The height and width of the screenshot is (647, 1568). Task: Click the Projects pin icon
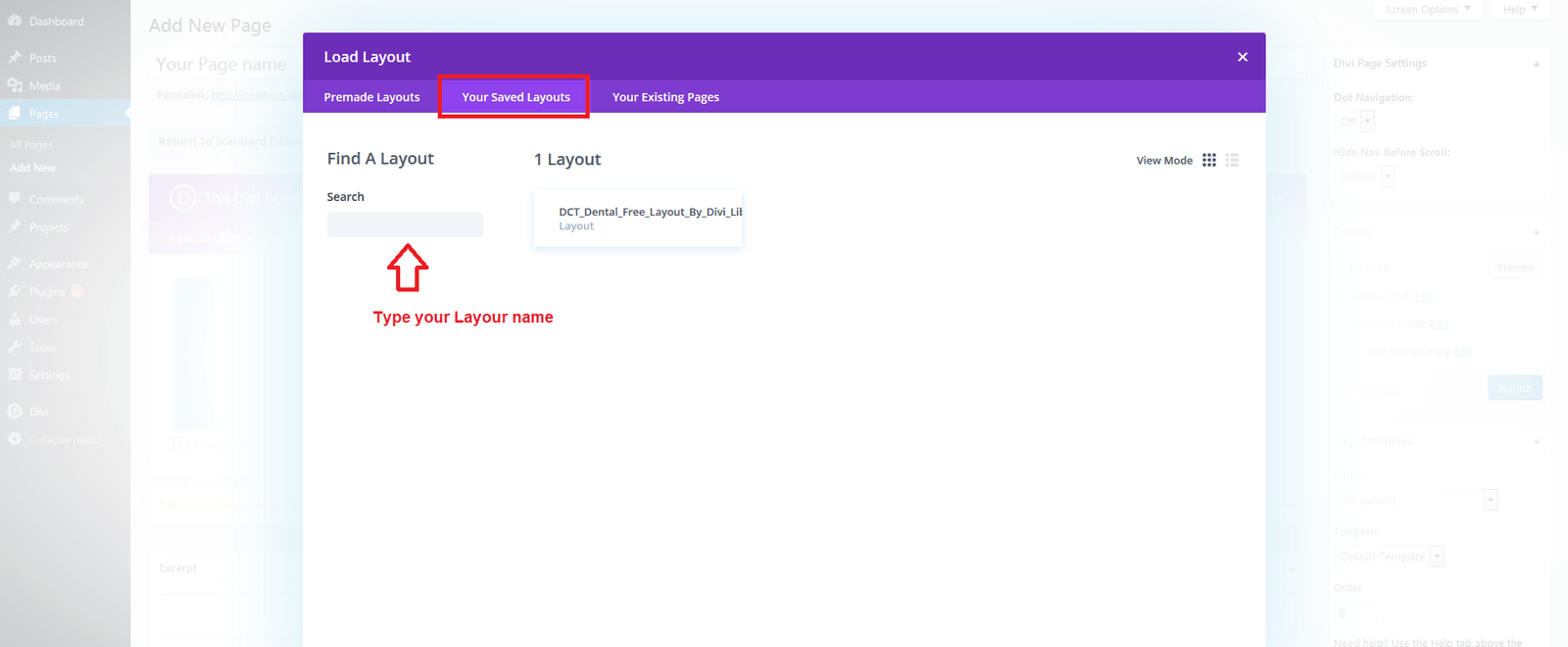tap(15, 226)
